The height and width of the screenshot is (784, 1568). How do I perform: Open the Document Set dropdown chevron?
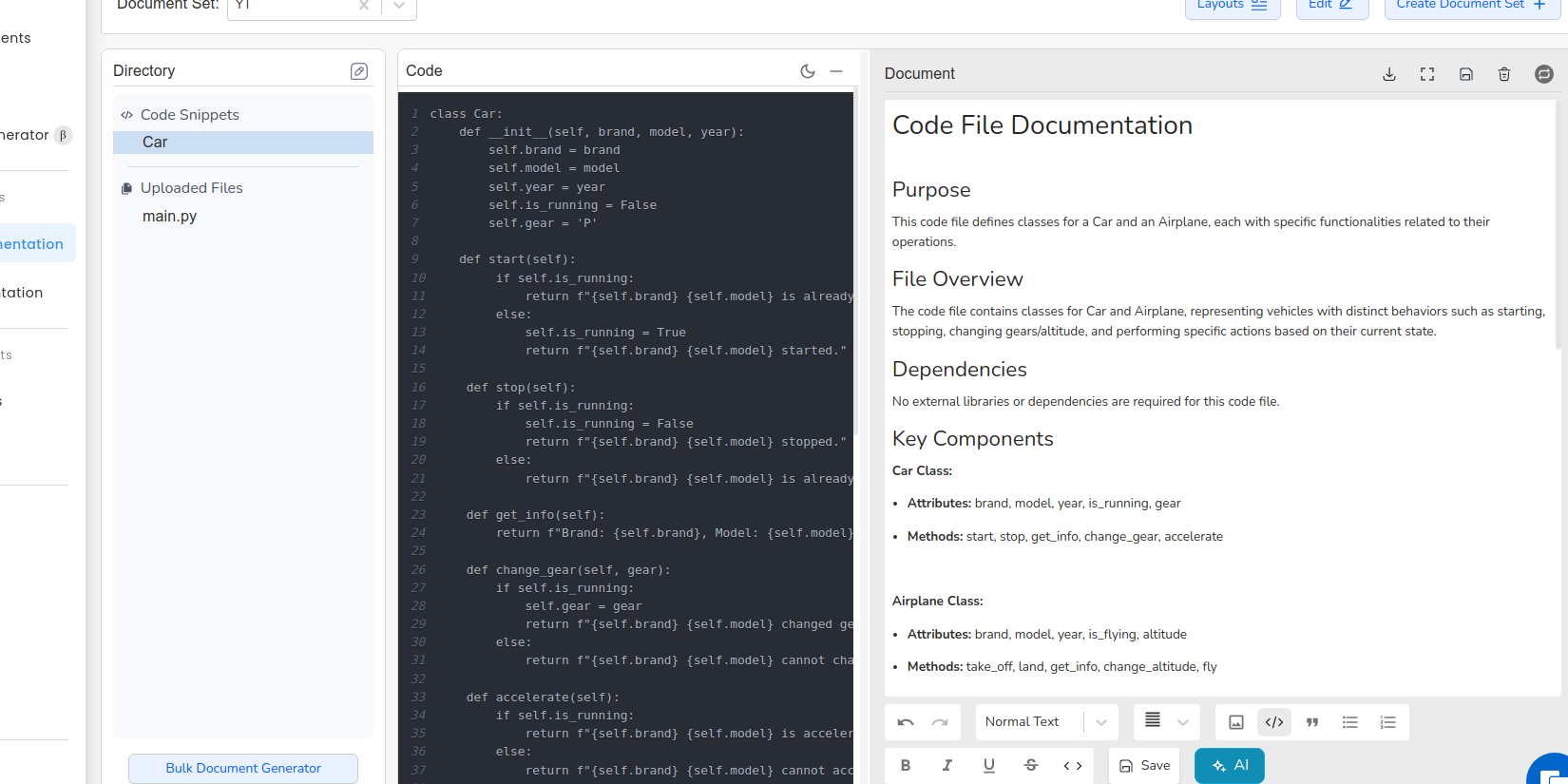(x=399, y=6)
